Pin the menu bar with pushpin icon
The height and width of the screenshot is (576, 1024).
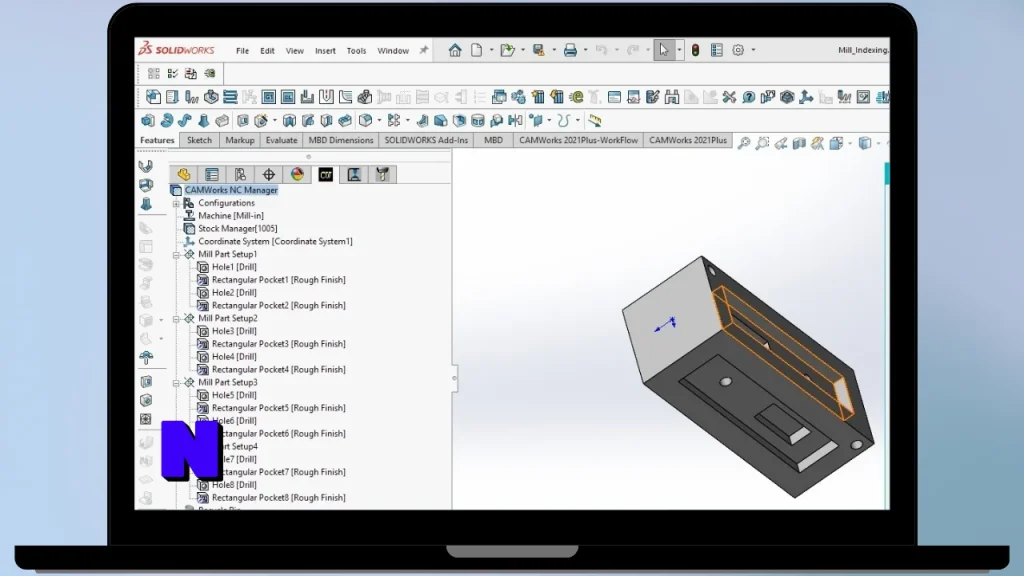(424, 50)
